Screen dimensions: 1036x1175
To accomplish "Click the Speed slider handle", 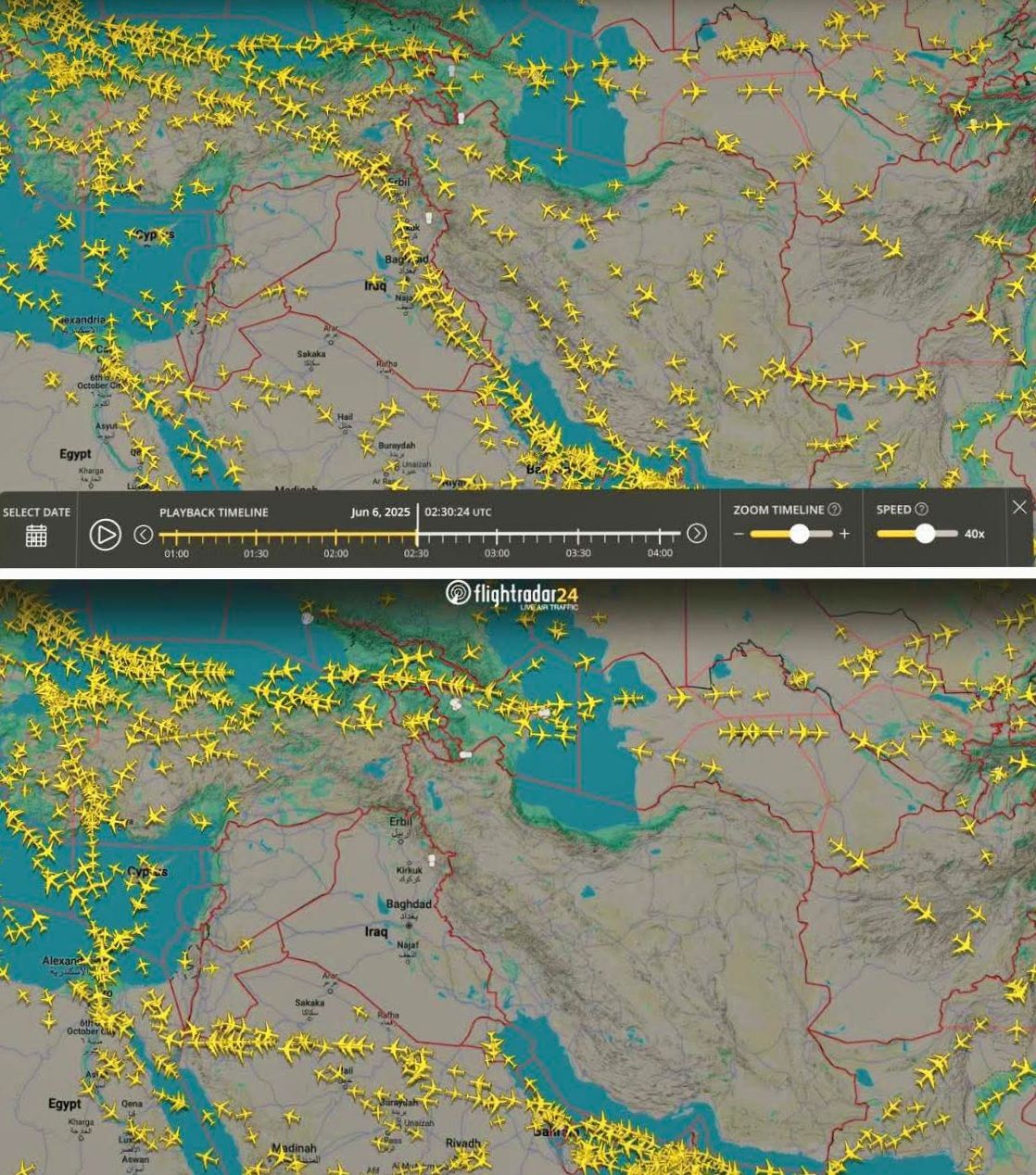I will pos(925,534).
